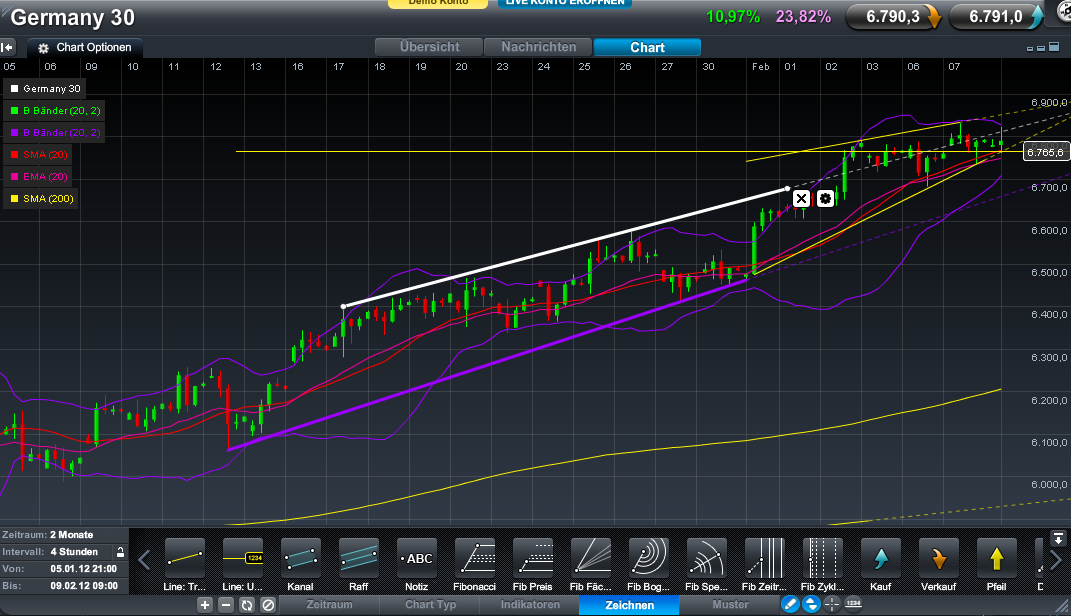Image resolution: width=1071 pixels, height=616 pixels.
Task: Zoom out with the minus button
Action: 226,605
